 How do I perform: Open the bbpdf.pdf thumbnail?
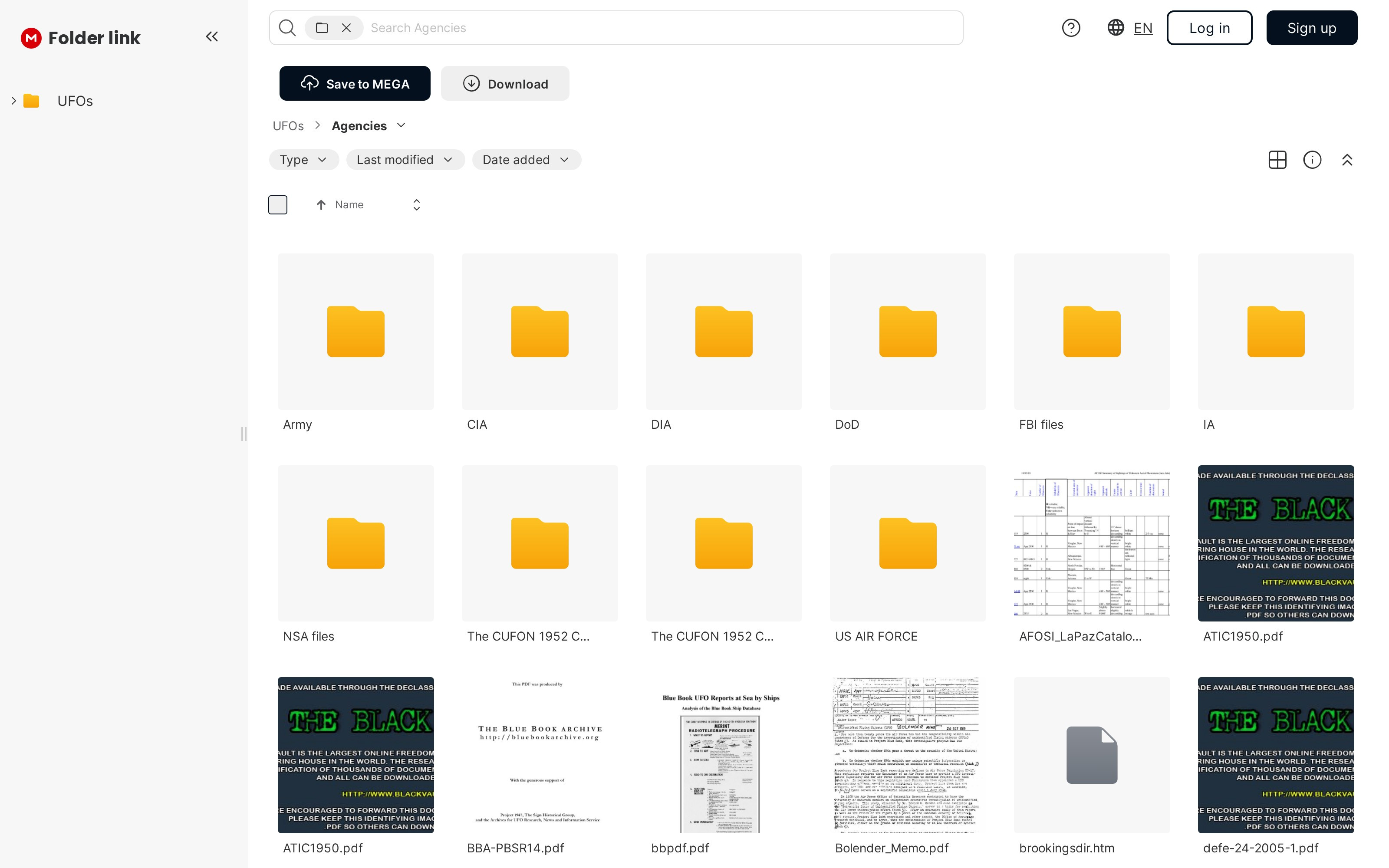pos(724,755)
